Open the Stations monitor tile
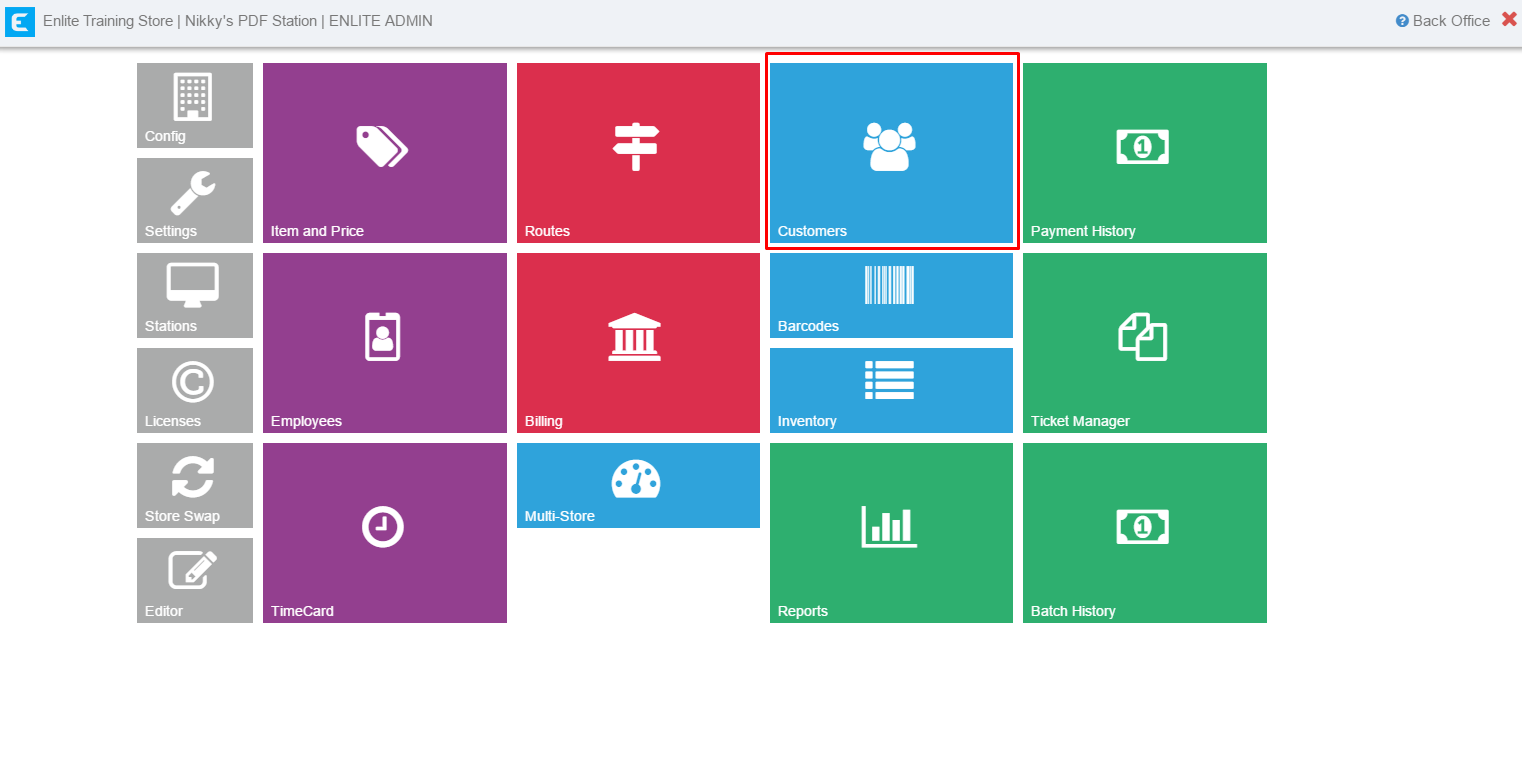The image size is (1522, 759). tap(195, 295)
